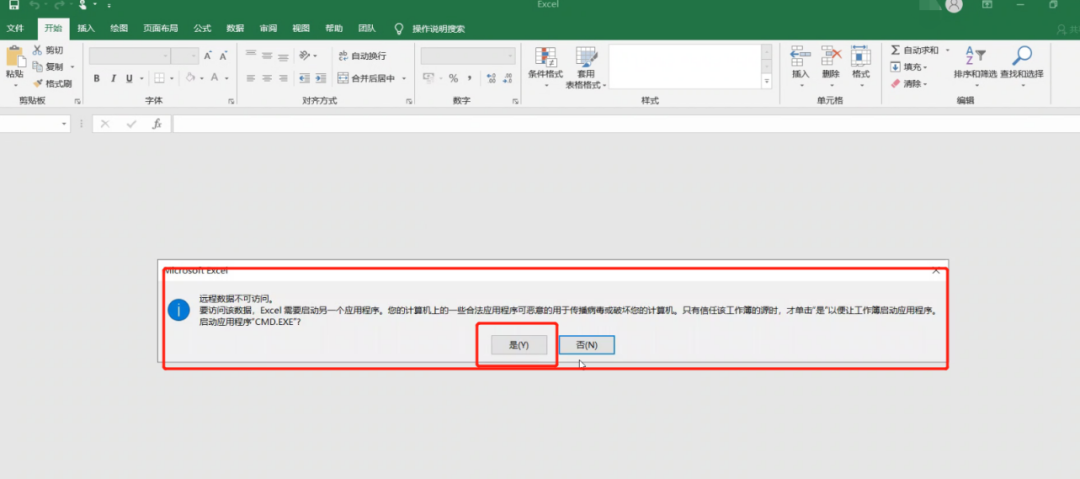
Task: Switch to the Page Layout (页面布局) tab
Action: [160, 28]
